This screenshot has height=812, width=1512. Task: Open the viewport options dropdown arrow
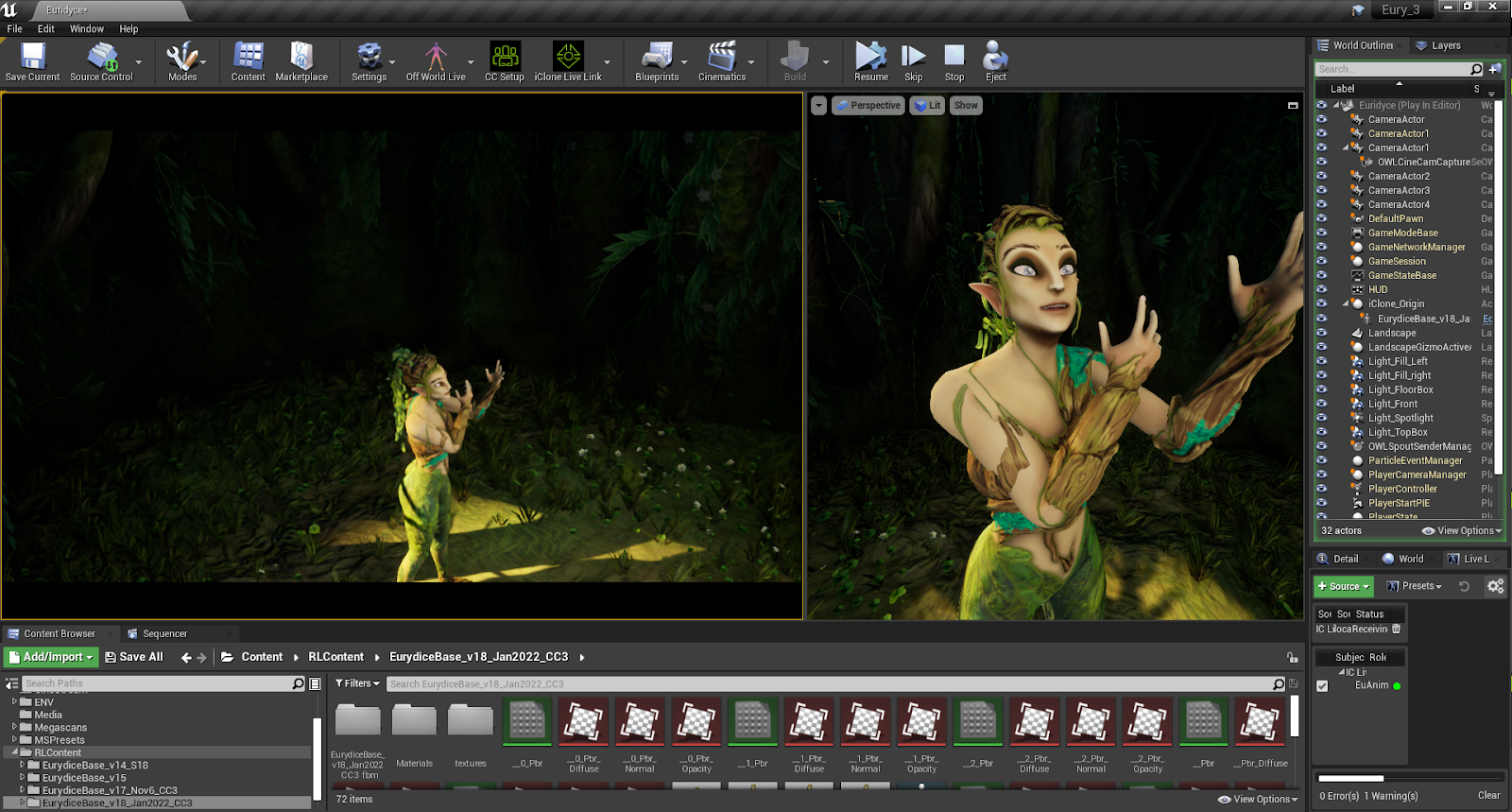(818, 106)
